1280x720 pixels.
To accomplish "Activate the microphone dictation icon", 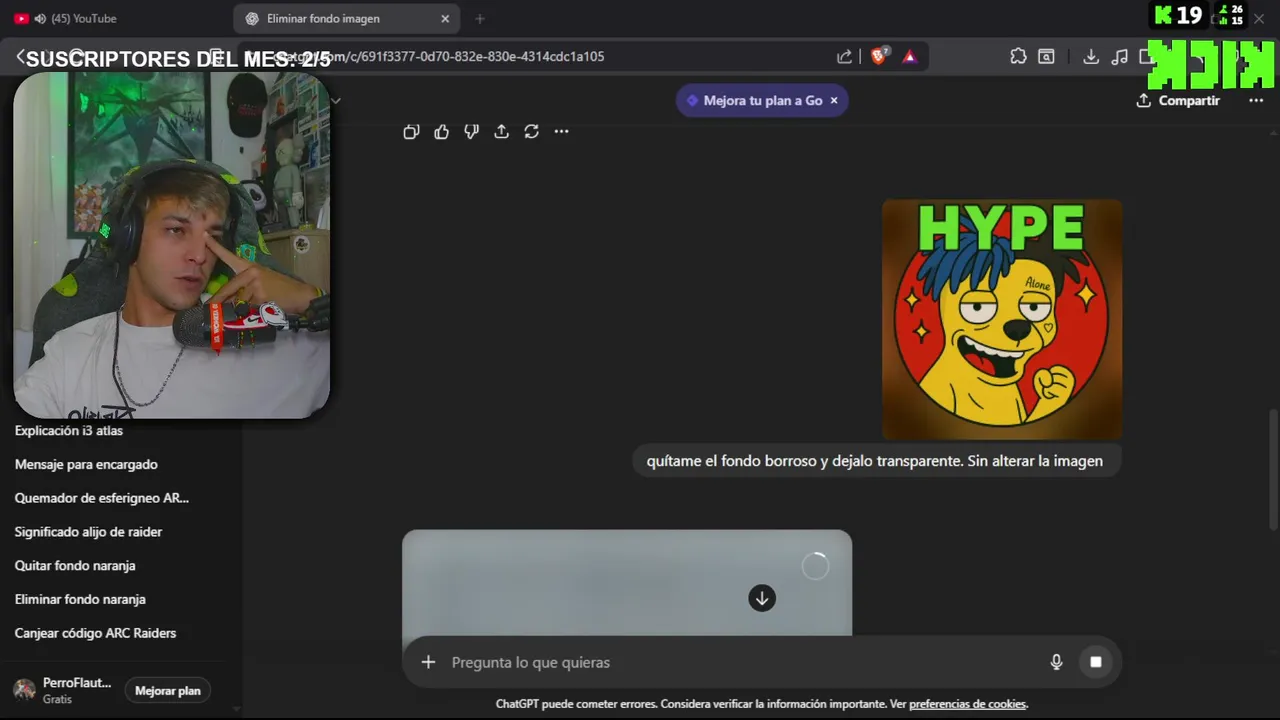I will pos(1056,662).
